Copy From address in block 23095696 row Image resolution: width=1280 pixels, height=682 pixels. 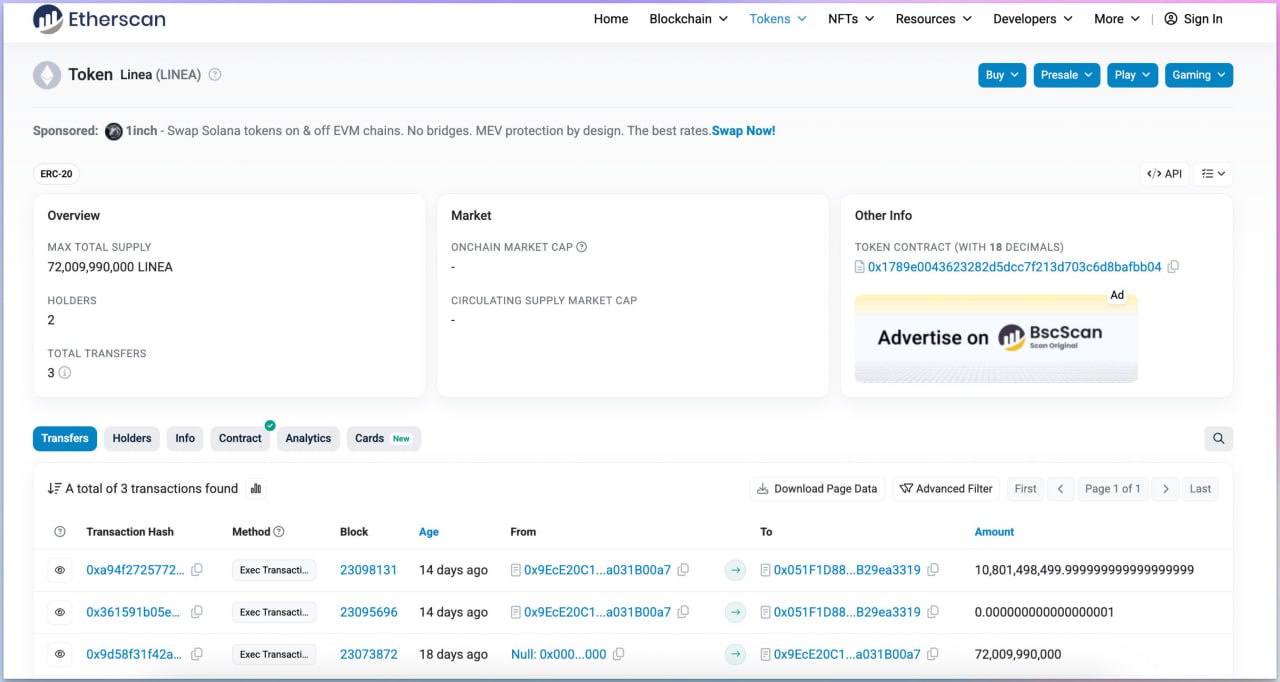[x=683, y=612]
